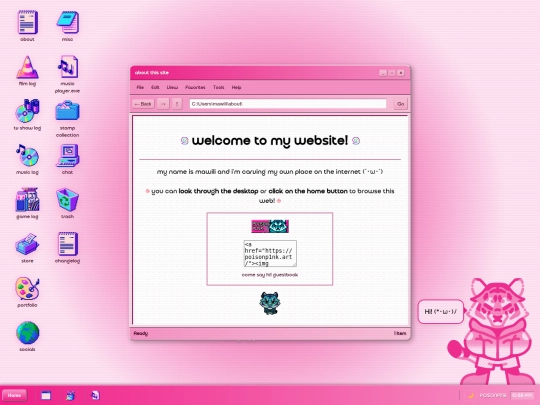
Task: Open the game log icon
Action: (28, 200)
